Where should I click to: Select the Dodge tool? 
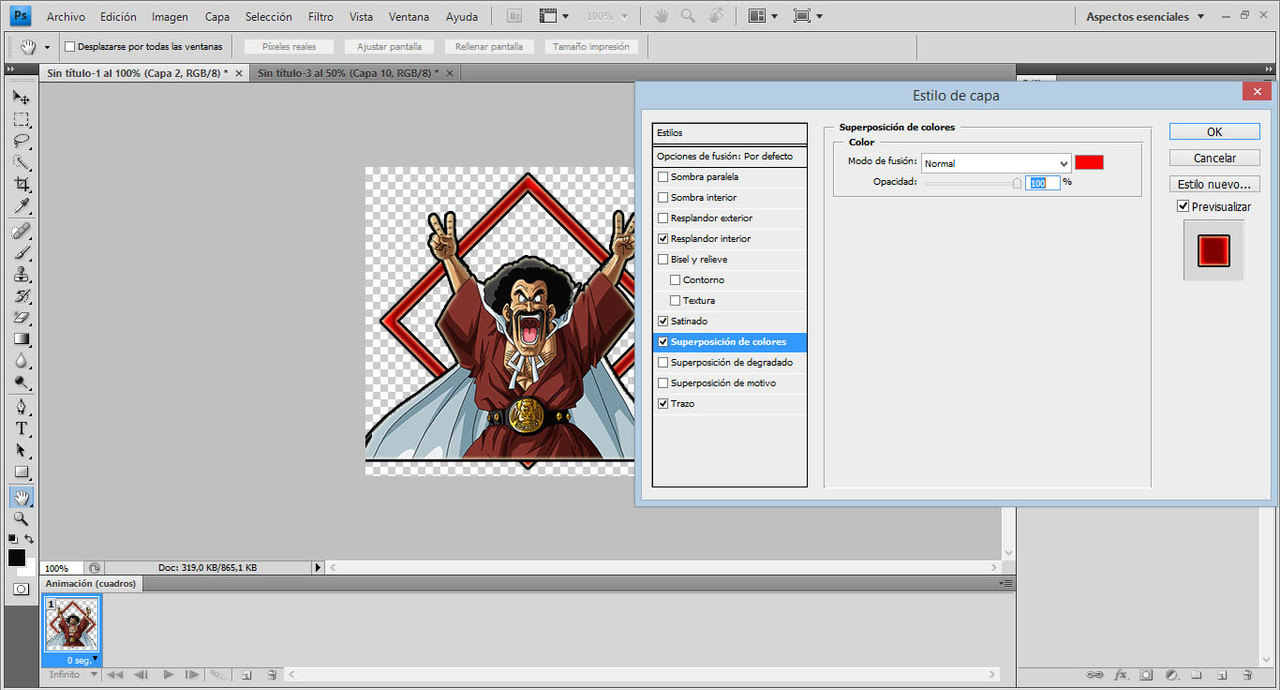pyautogui.click(x=21, y=384)
